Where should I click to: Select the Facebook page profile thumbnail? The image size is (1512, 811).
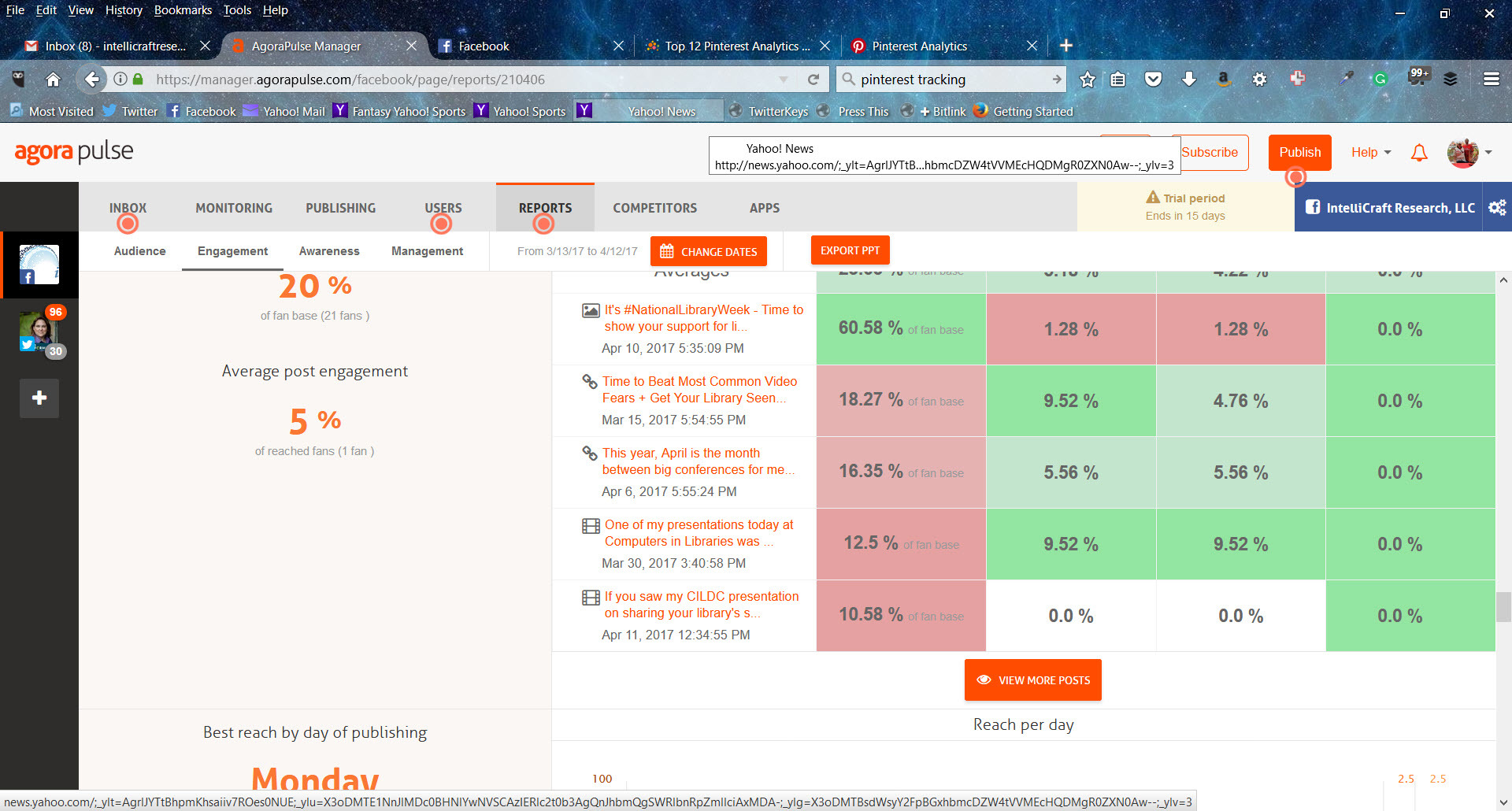point(39,265)
